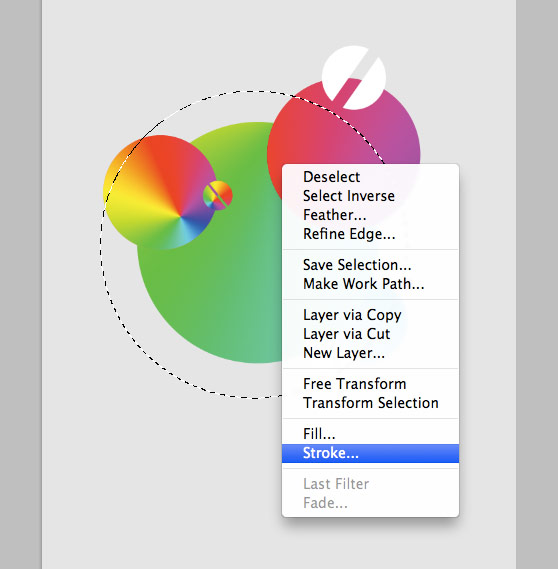Click the white slashed circle icon
This screenshot has height=569, width=558.
(354, 77)
